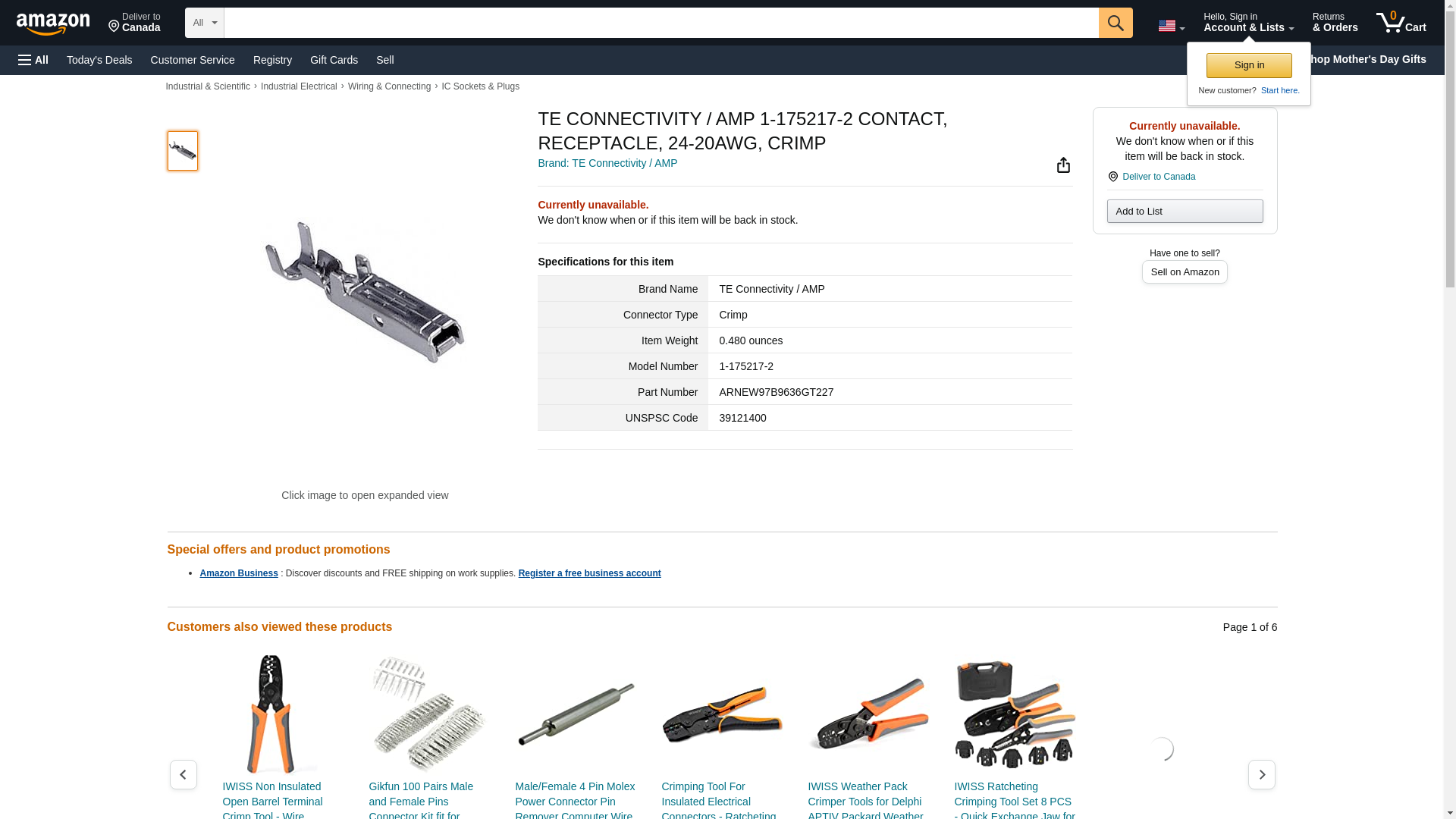The height and width of the screenshot is (819, 1456).
Task: Select the product thumbnail image
Action: [182, 150]
